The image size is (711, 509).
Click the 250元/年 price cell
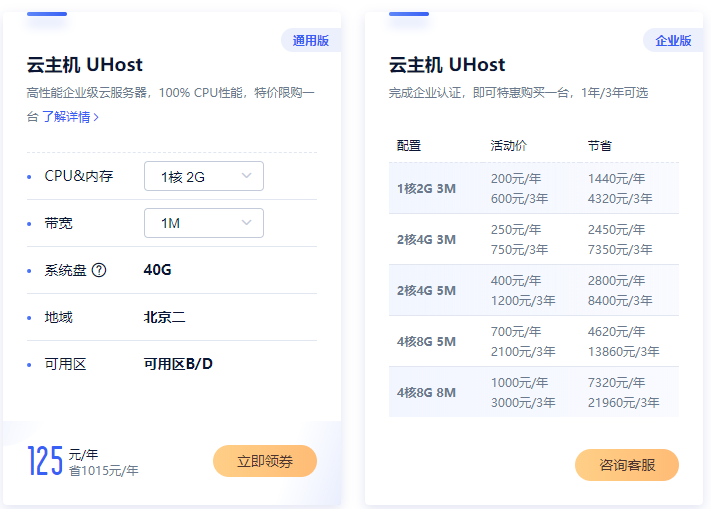(x=516, y=229)
